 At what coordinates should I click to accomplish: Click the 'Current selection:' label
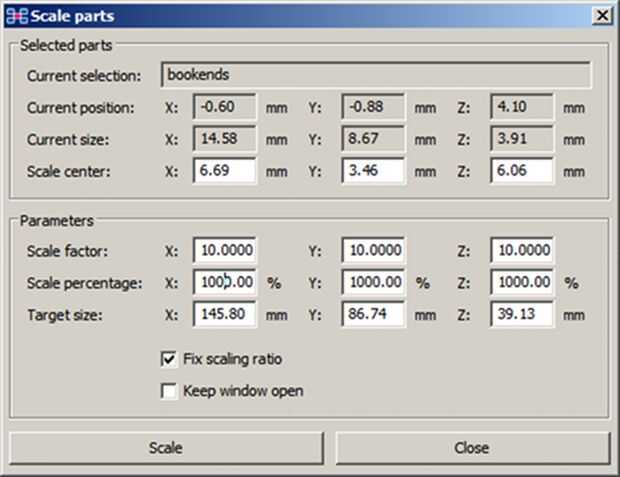84,76
